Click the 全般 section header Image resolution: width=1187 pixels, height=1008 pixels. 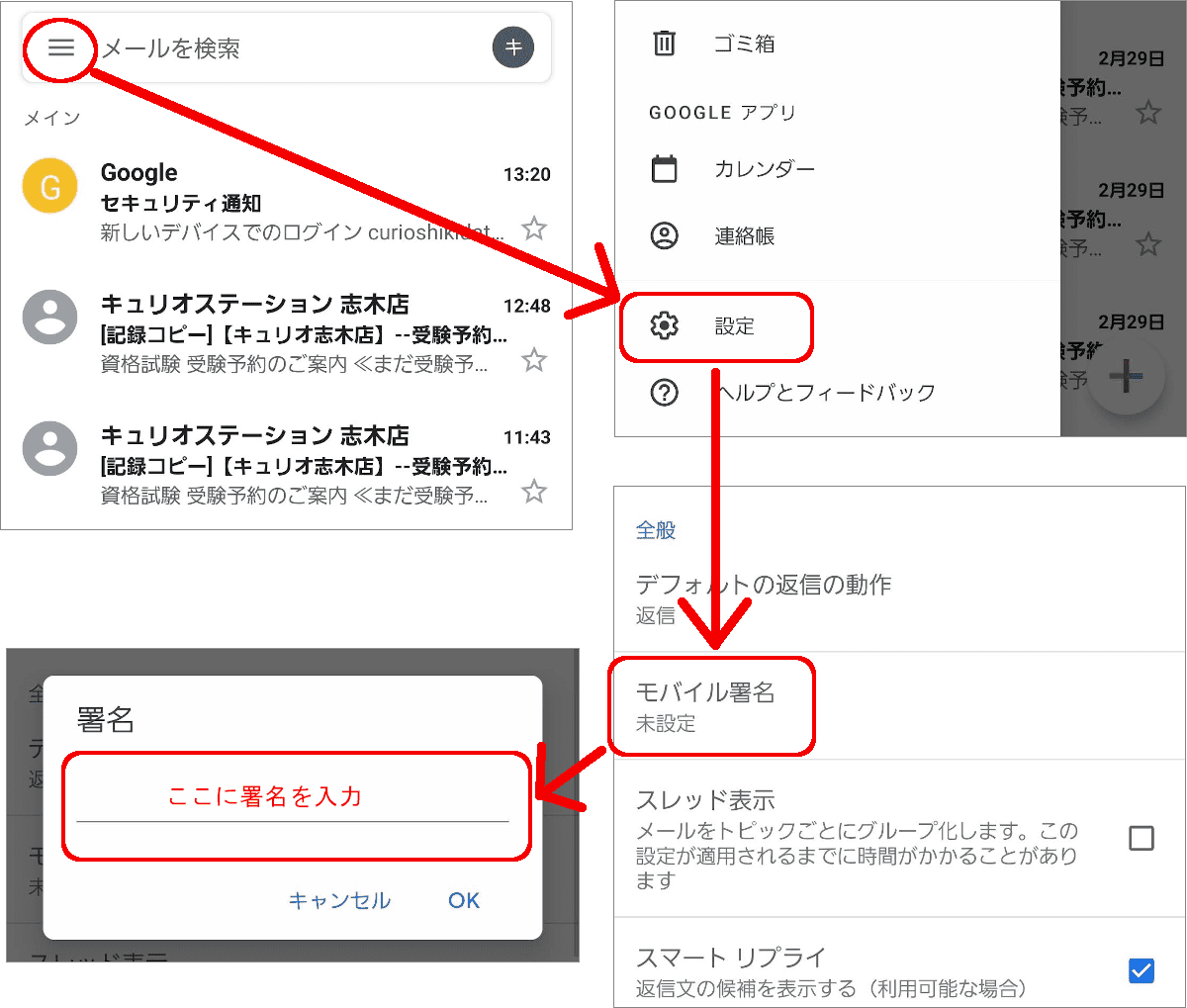click(x=656, y=530)
